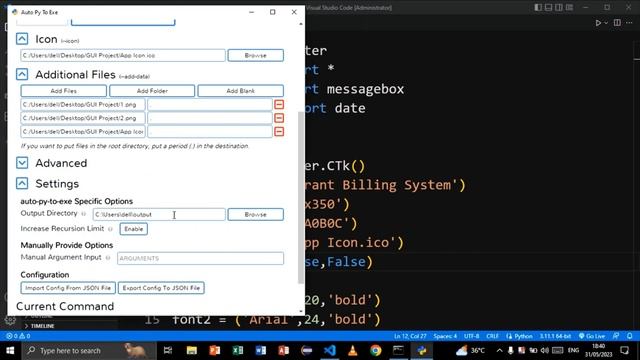Screen dimensions: 640x360
Task: Click the Manual Argument Input field
Action: click(200, 258)
